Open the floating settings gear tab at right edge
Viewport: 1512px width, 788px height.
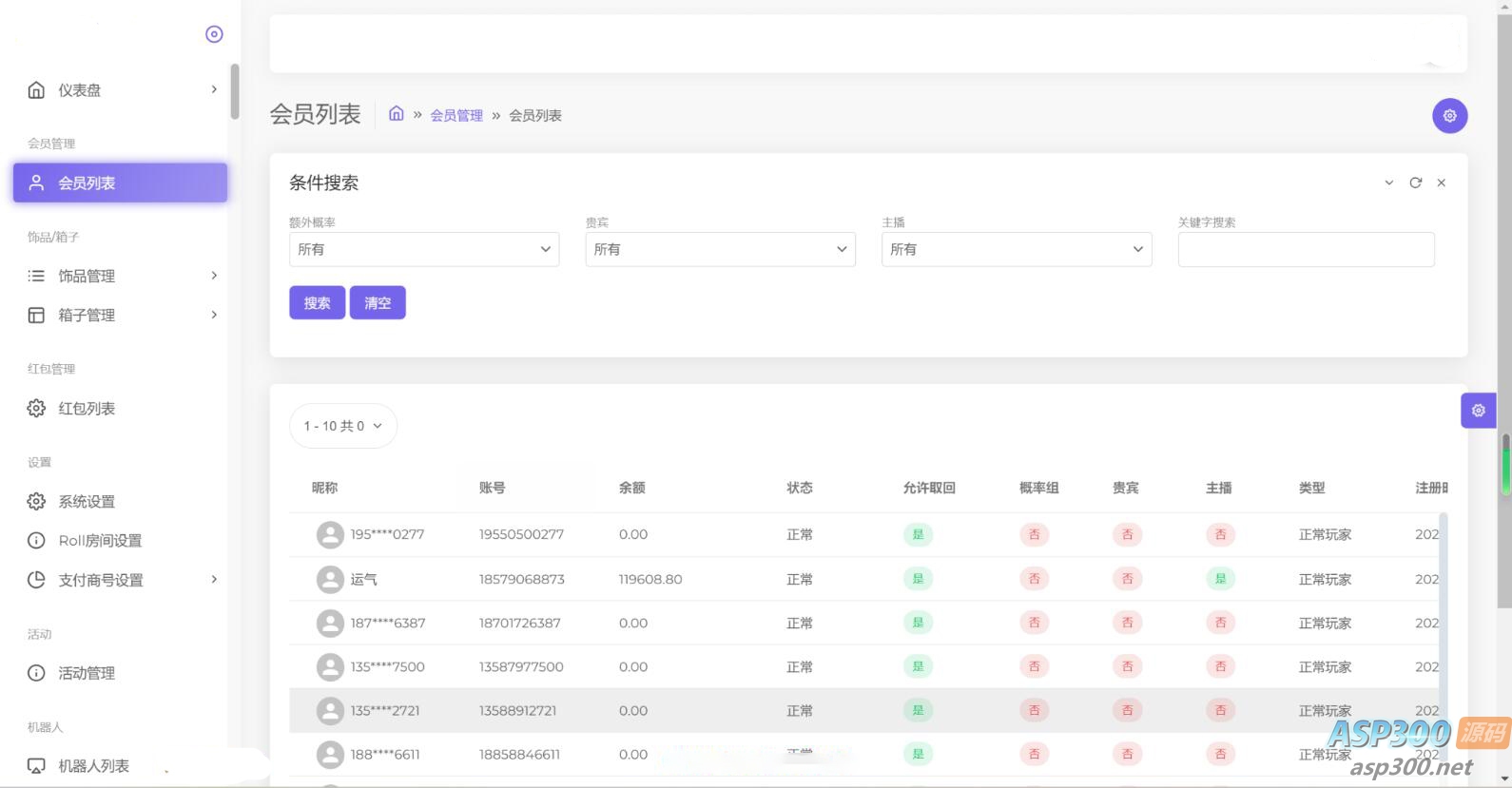tap(1478, 411)
